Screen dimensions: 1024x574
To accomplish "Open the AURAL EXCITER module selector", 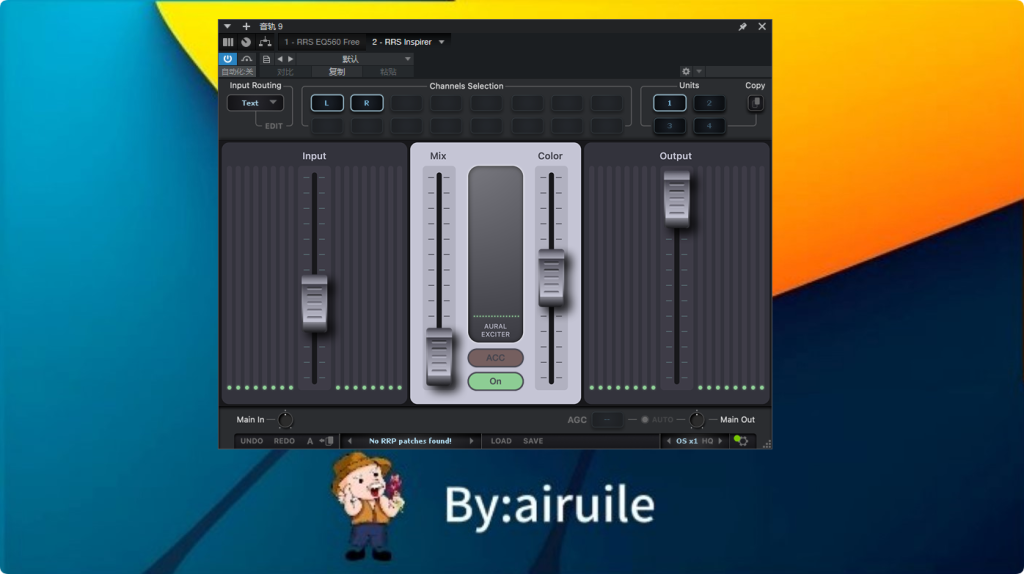I will click(x=496, y=254).
